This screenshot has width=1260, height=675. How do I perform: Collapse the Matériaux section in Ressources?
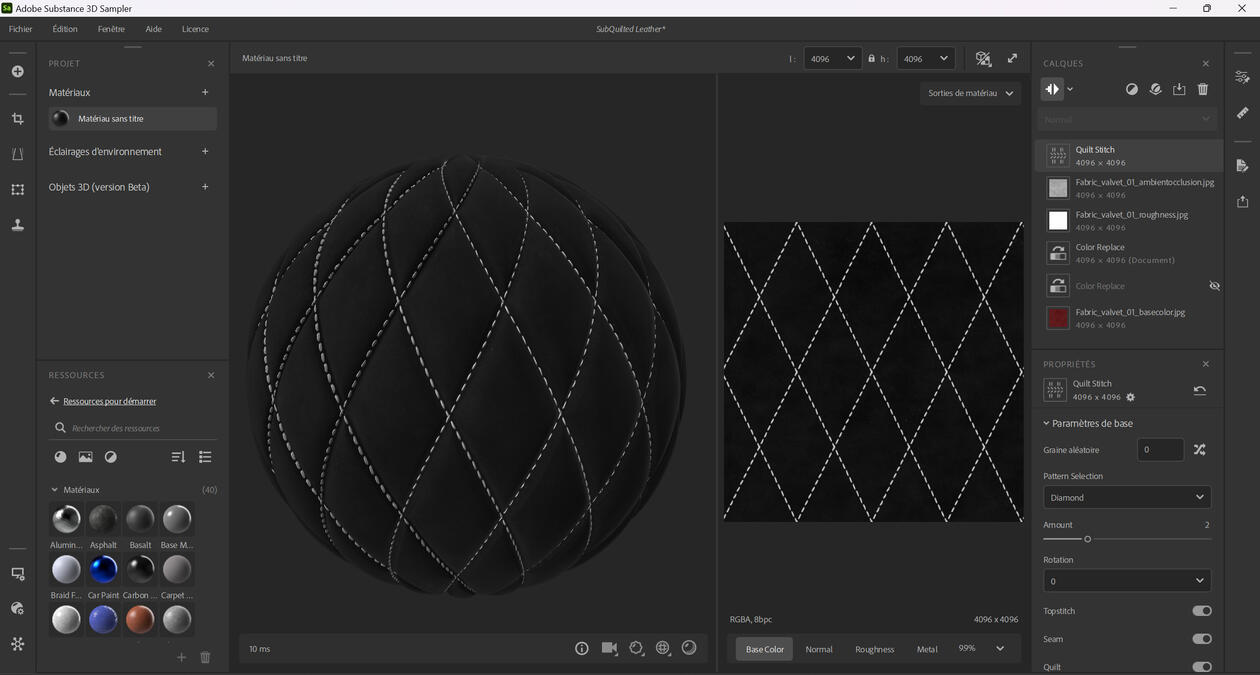point(55,489)
